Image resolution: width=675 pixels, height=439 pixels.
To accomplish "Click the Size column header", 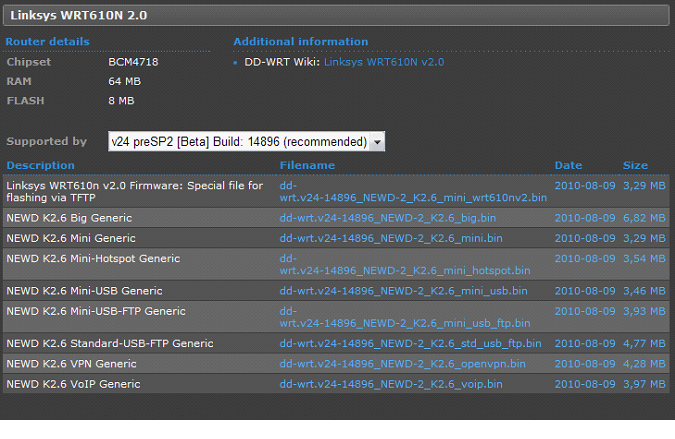I will pyautogui.click(x=635, y=165).
